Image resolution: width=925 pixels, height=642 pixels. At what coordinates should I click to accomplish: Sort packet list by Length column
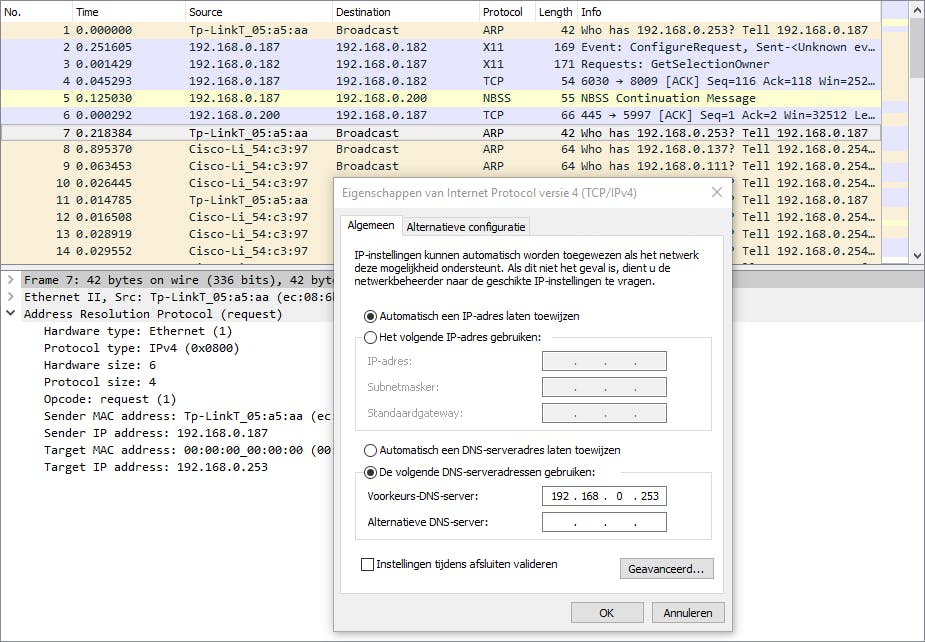pos(556,12)
